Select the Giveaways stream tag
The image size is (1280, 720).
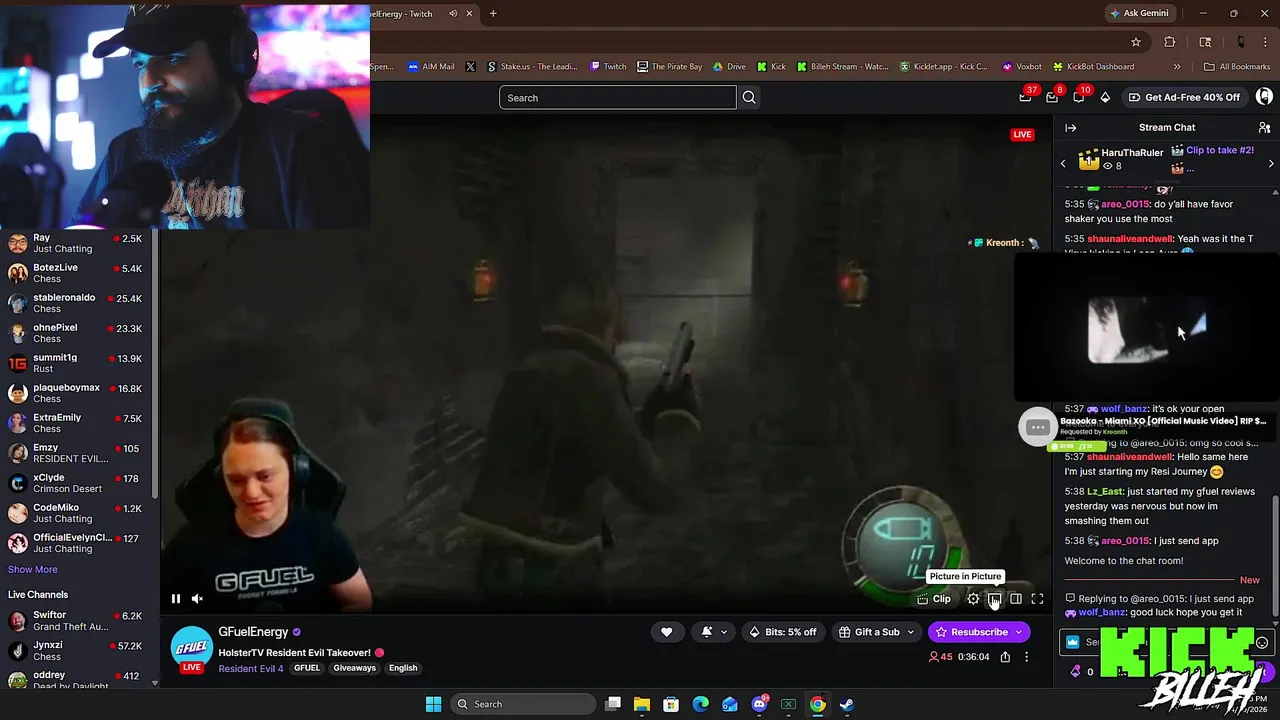[354, 668]
